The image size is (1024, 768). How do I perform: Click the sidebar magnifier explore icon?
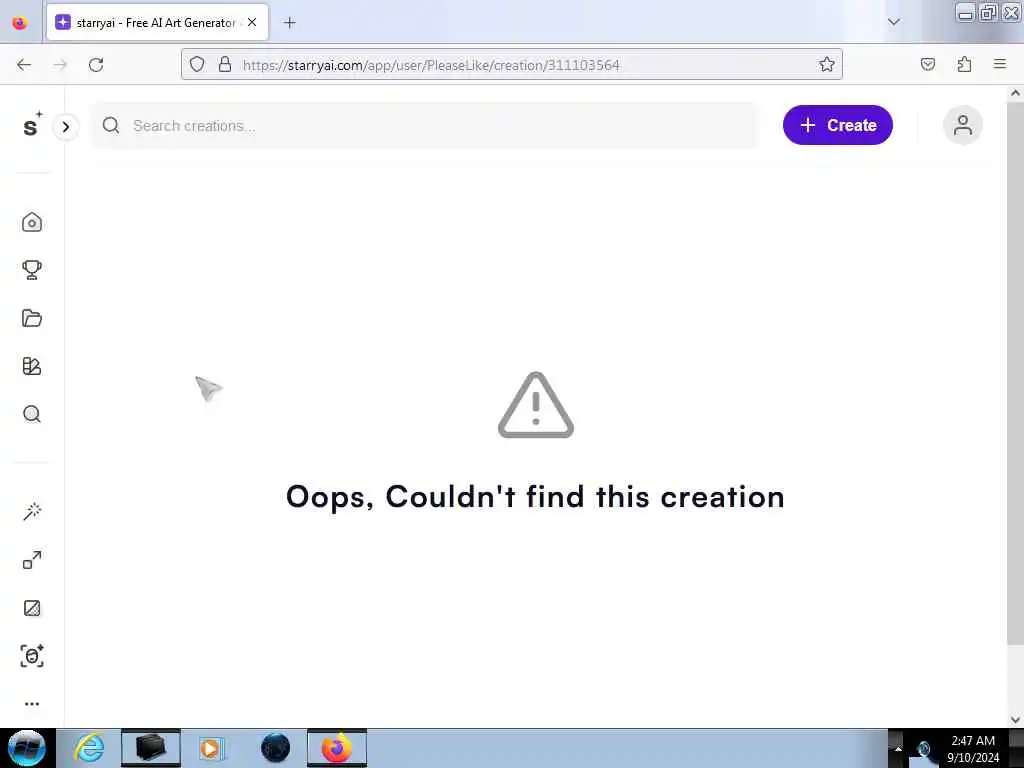point(31,414)
